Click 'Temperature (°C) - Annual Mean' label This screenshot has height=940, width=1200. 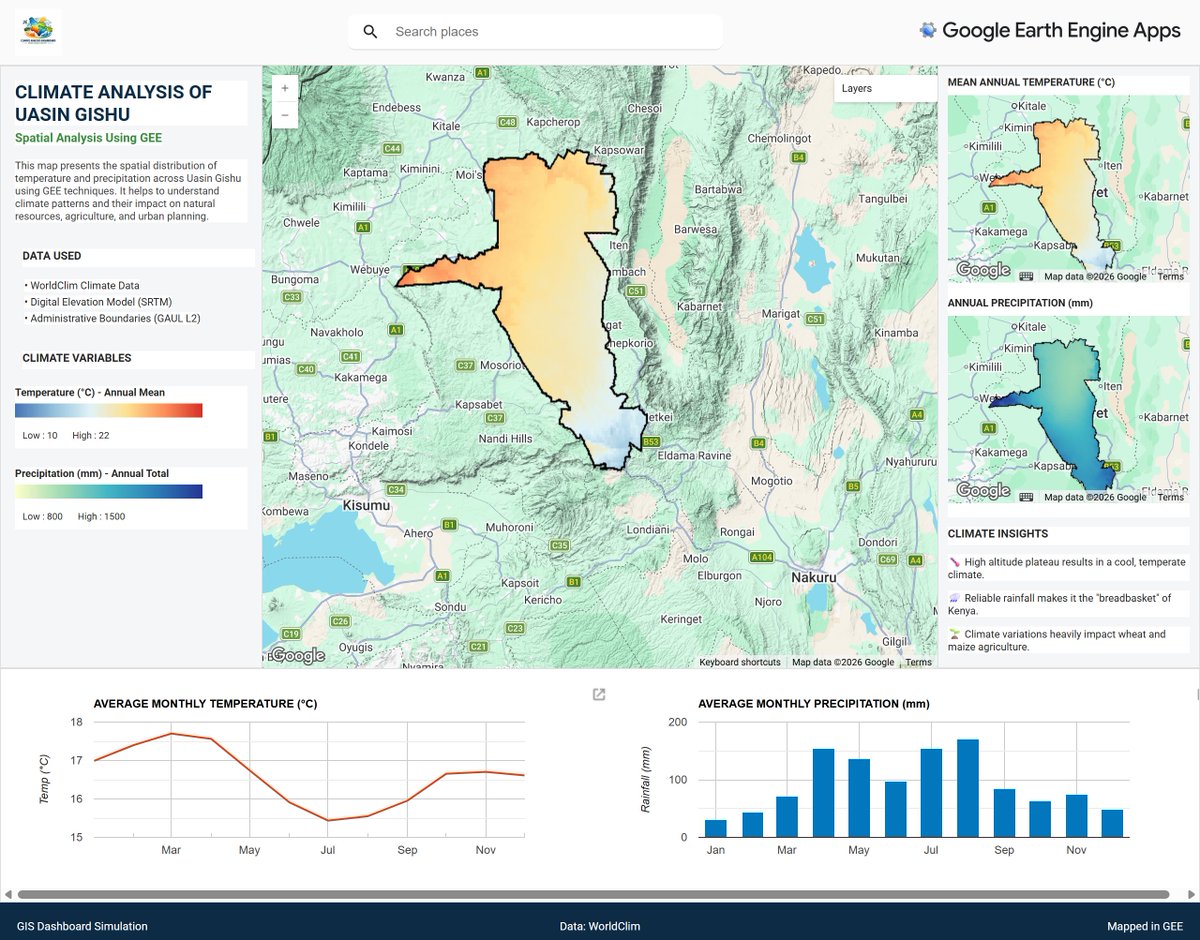(x=90, y=392)
